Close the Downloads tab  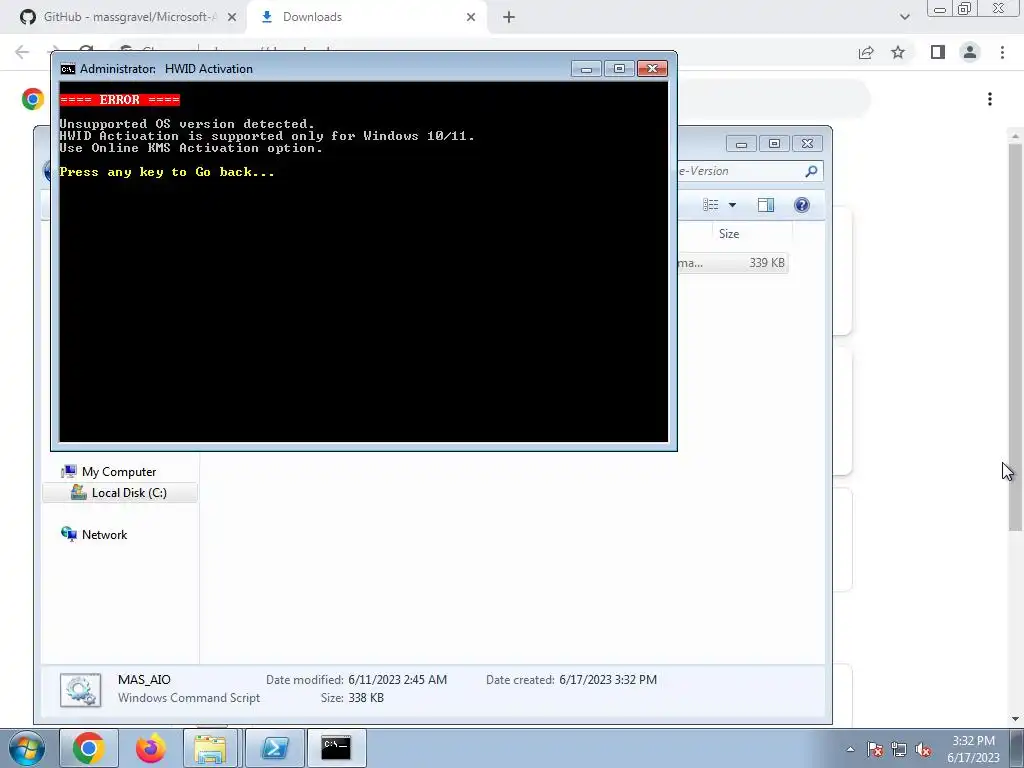tap(471, 17)
